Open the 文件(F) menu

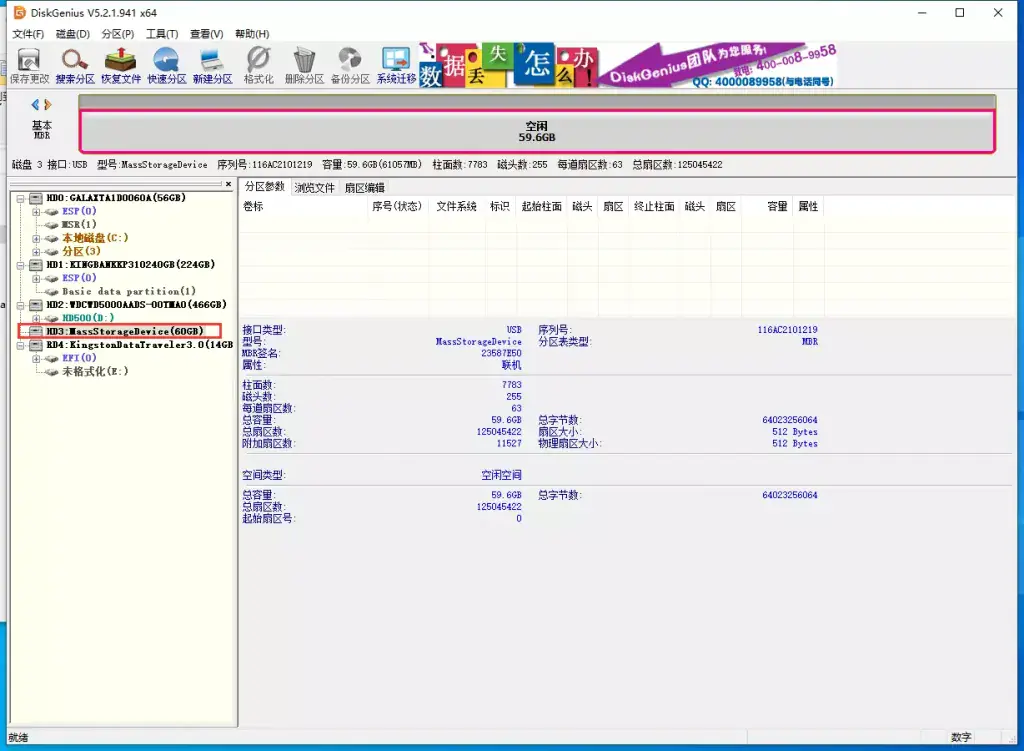click(28, 34)
